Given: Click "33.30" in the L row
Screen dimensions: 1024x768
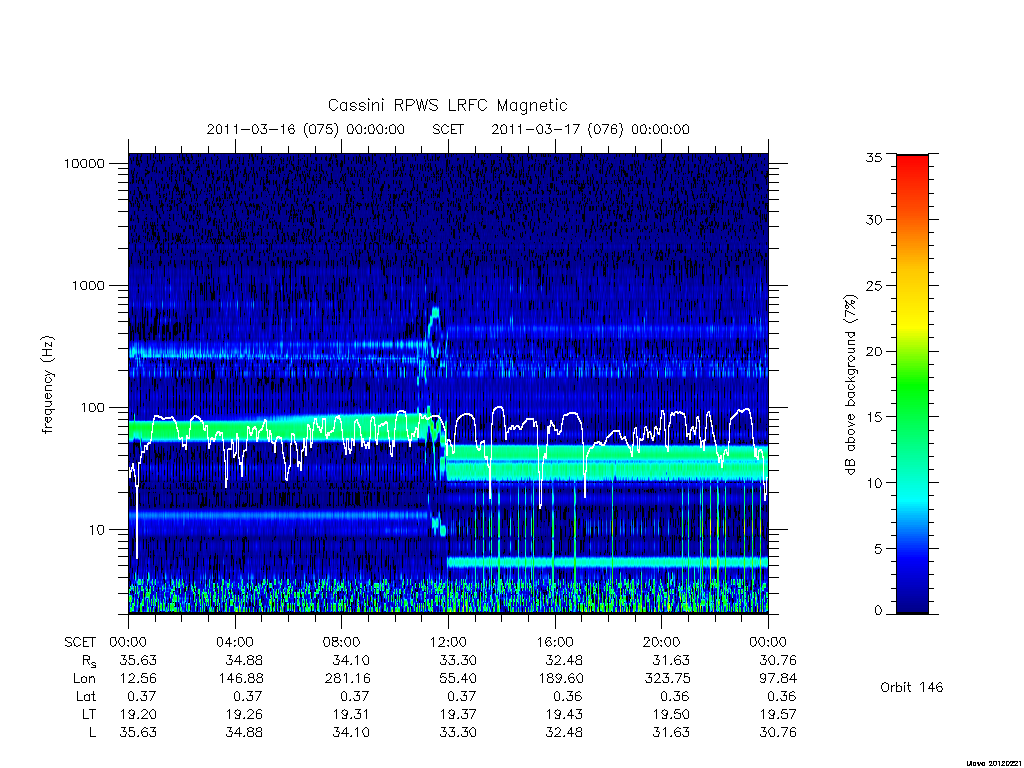Looking at the screenshot, I should (x=458, y=733).
